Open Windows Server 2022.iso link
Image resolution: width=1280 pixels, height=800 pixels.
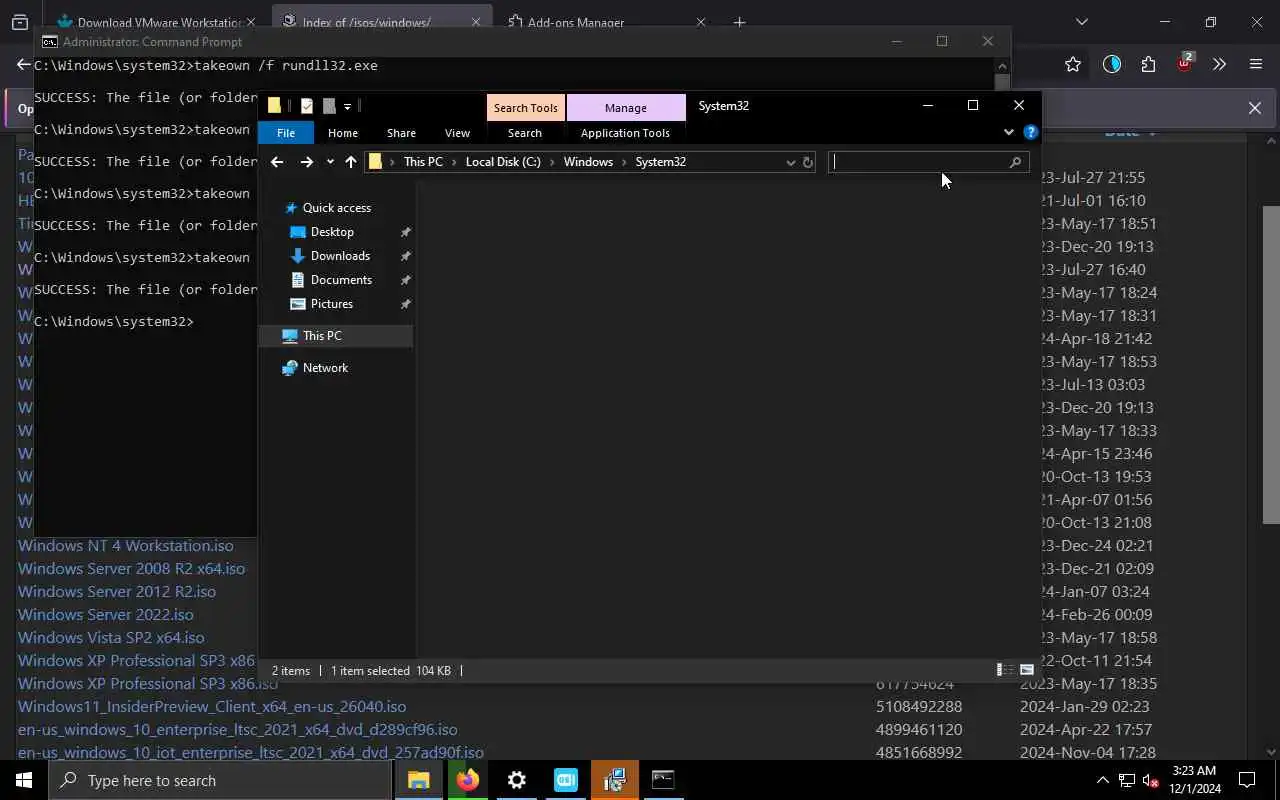[106, 615]
